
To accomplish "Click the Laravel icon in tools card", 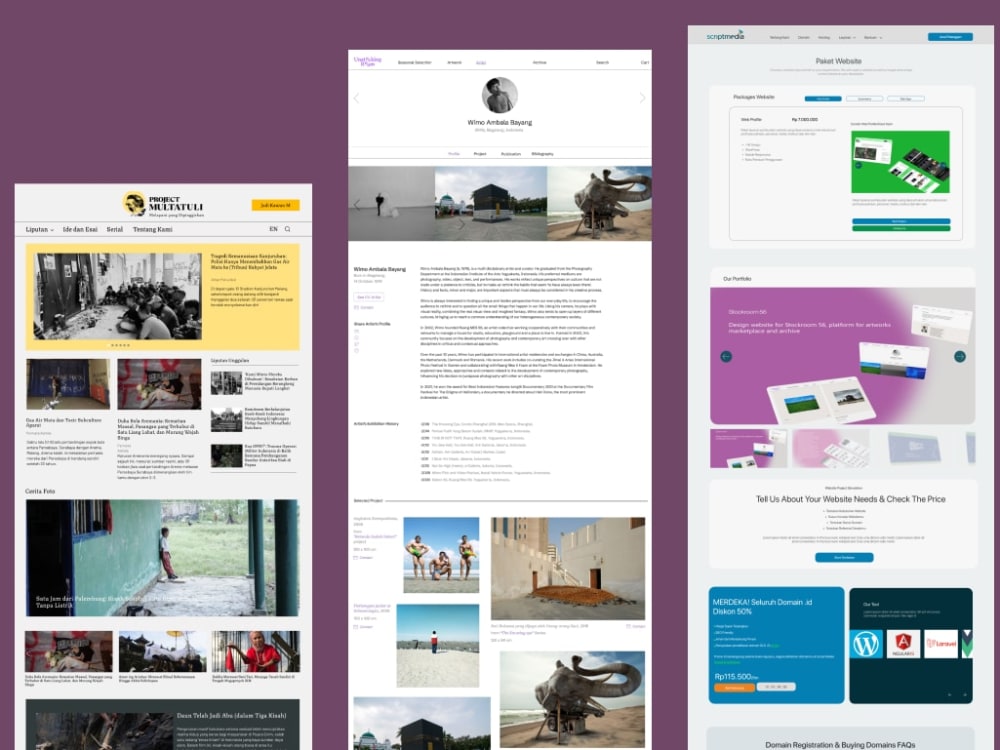I will pos(941,644).
